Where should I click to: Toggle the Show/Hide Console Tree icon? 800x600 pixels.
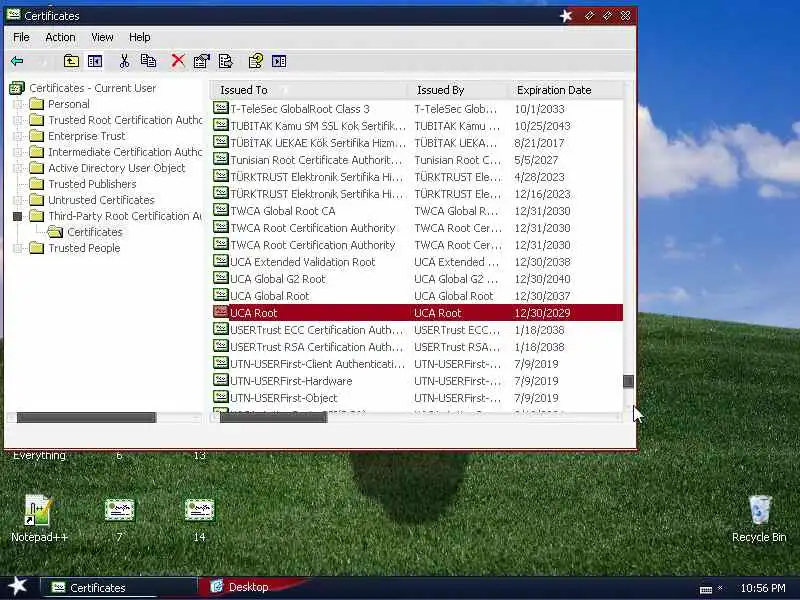(95, 62)
